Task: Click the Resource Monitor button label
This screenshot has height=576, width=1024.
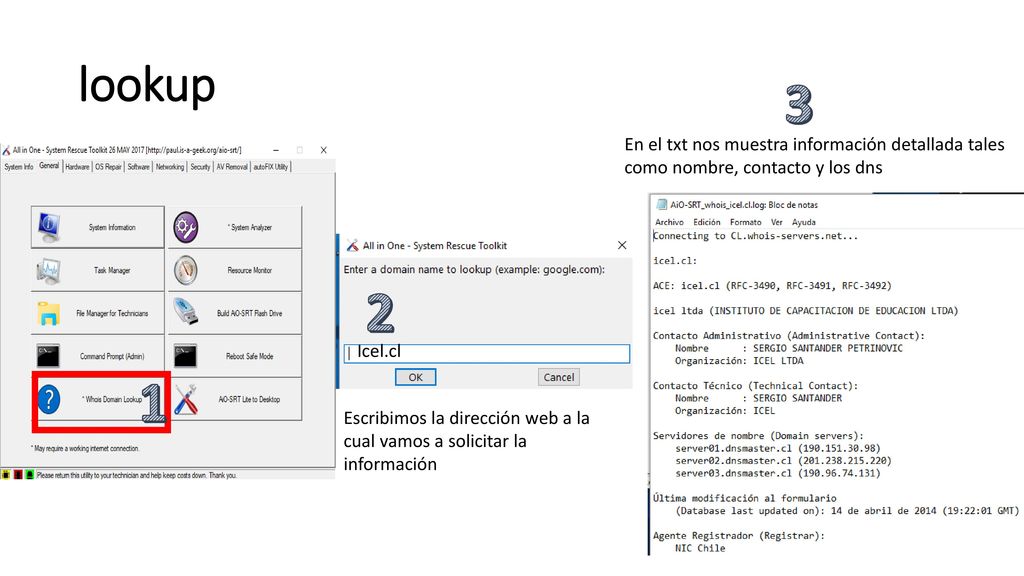Action: pyautogui.click(x=249, y=270)
